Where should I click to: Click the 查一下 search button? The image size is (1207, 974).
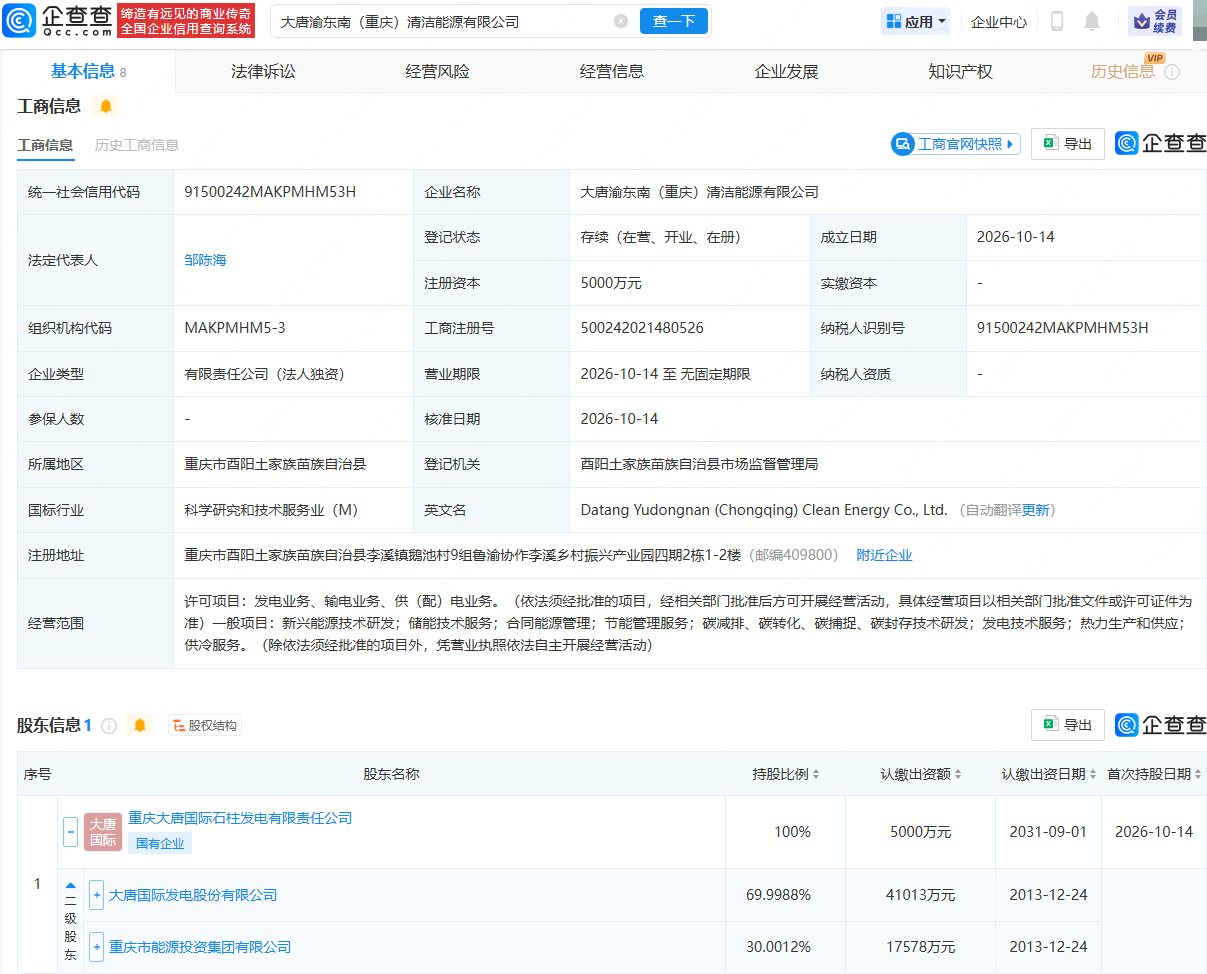pos(674,21)
